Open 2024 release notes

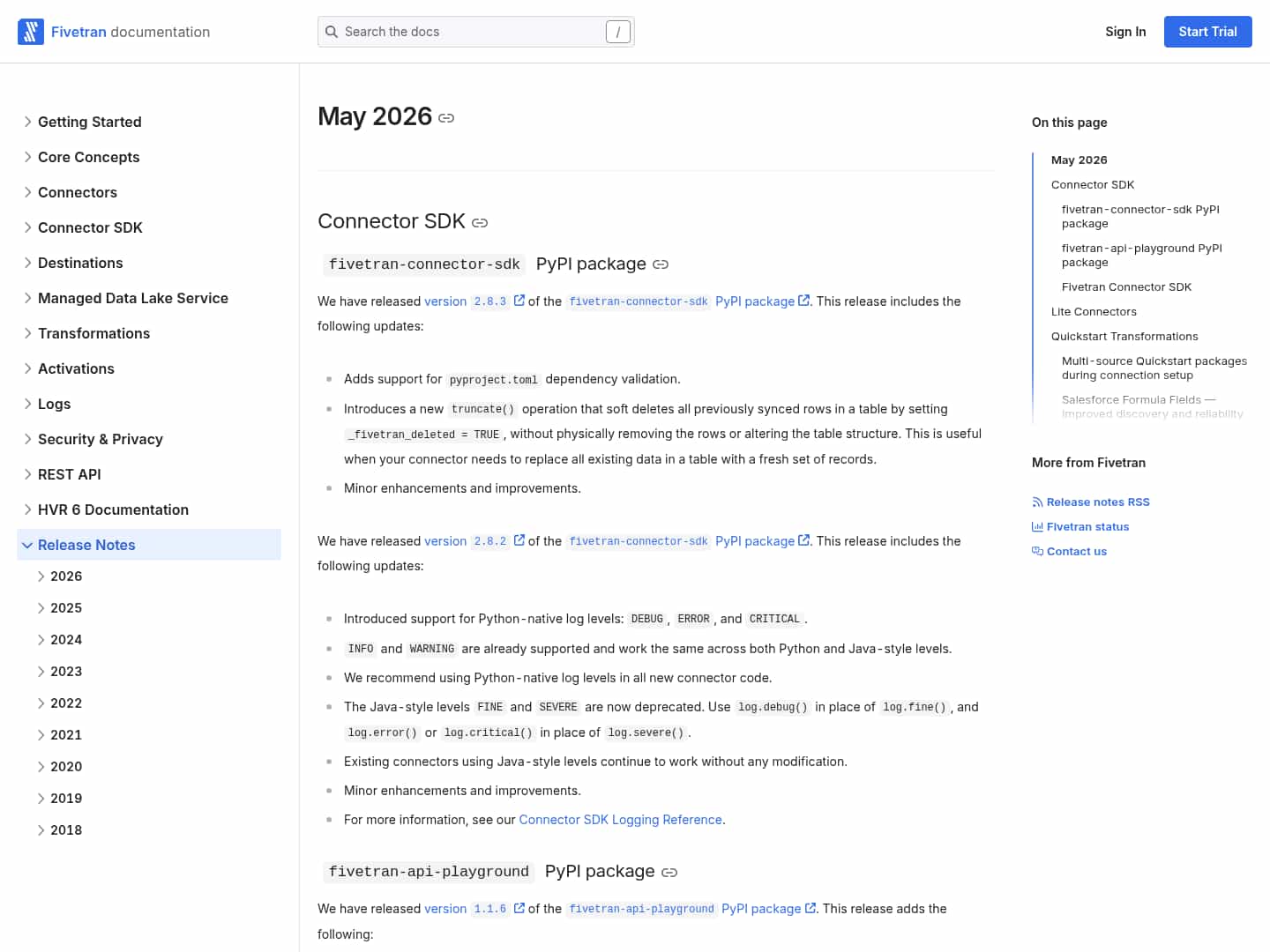click(66, 640)
